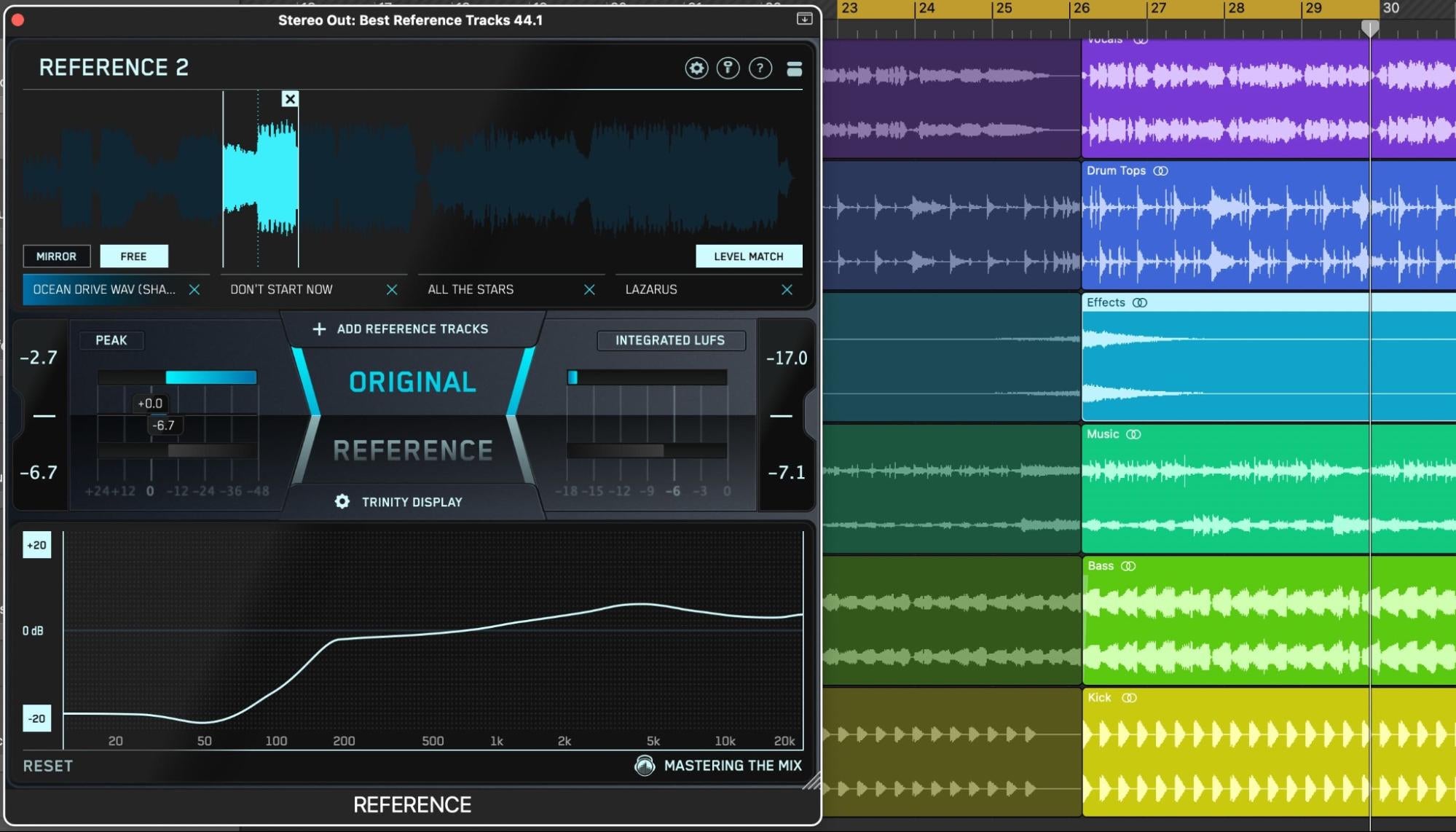
Task: Enable MIRROR playback mode
Action: 57,256
